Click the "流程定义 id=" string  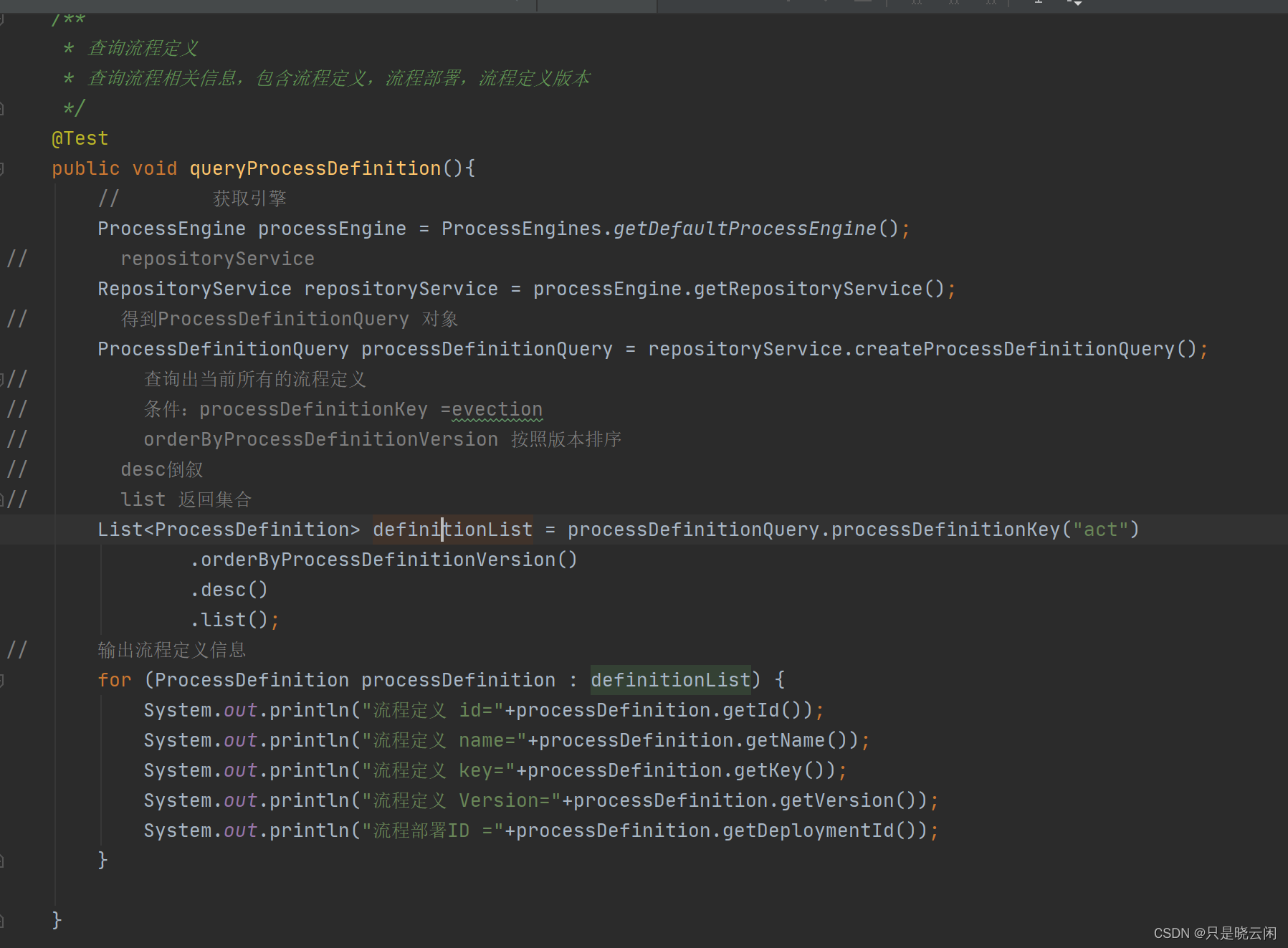pos(438,710)
